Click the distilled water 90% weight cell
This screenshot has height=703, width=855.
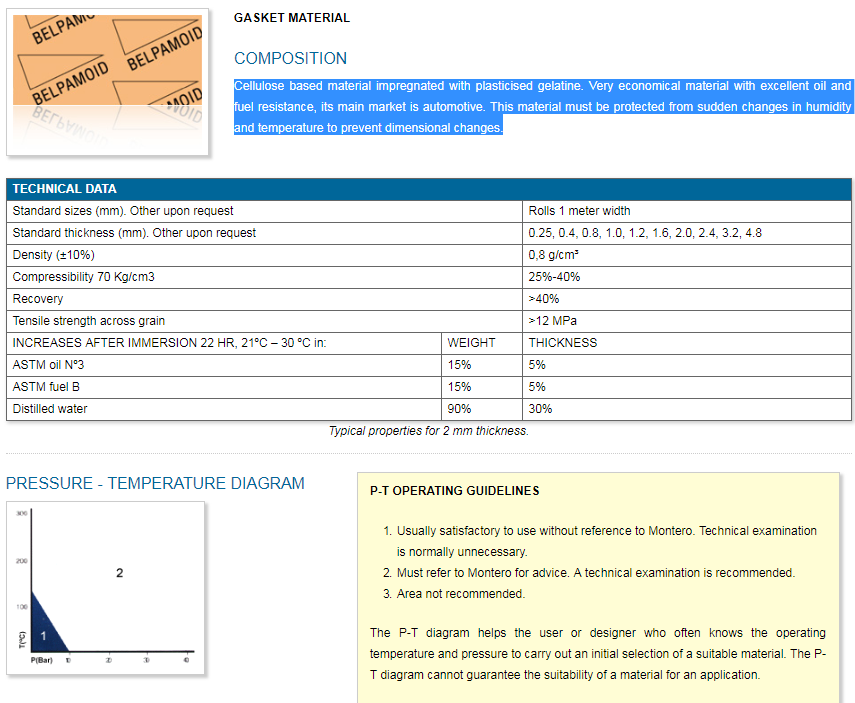(459, 409)
